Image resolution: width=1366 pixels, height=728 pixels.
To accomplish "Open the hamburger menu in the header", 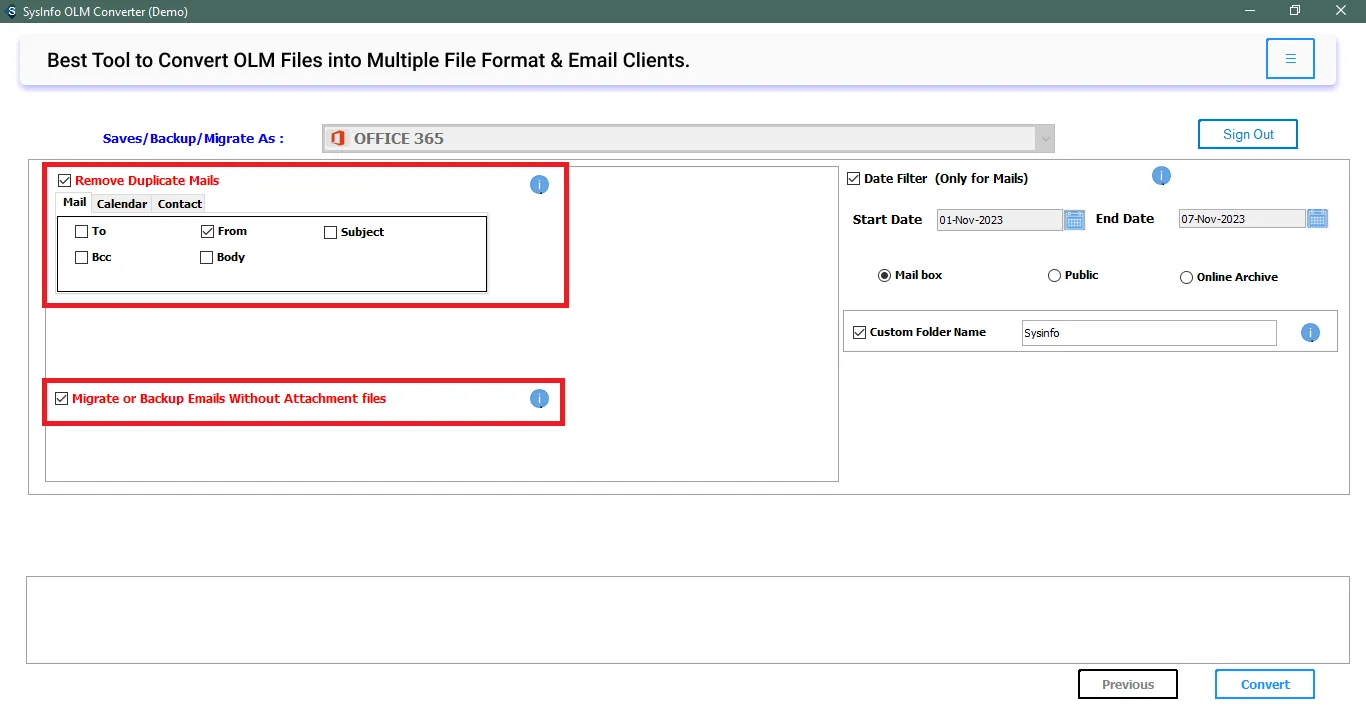I will 1290,59.
